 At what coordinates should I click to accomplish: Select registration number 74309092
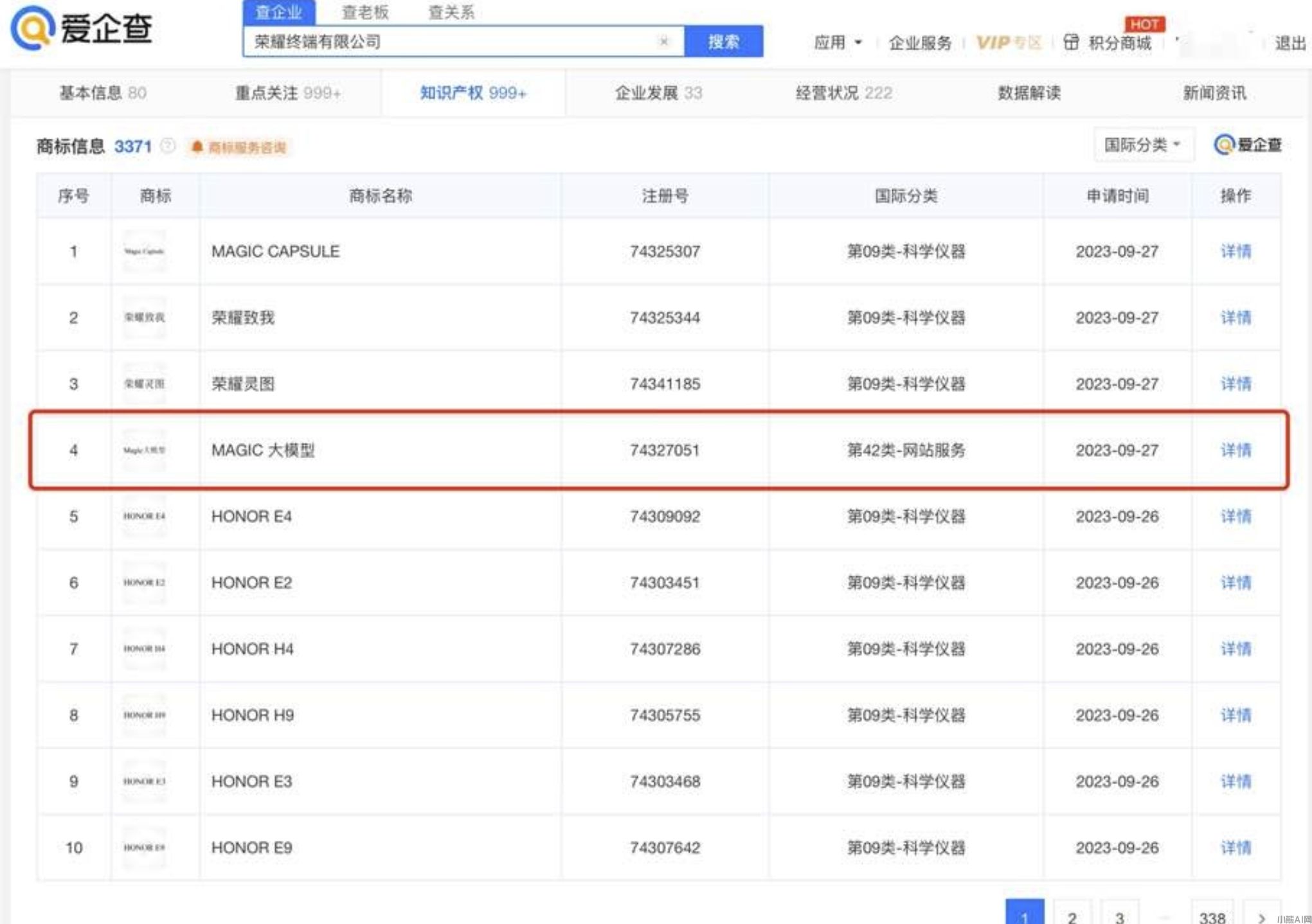tap(665, 516)
